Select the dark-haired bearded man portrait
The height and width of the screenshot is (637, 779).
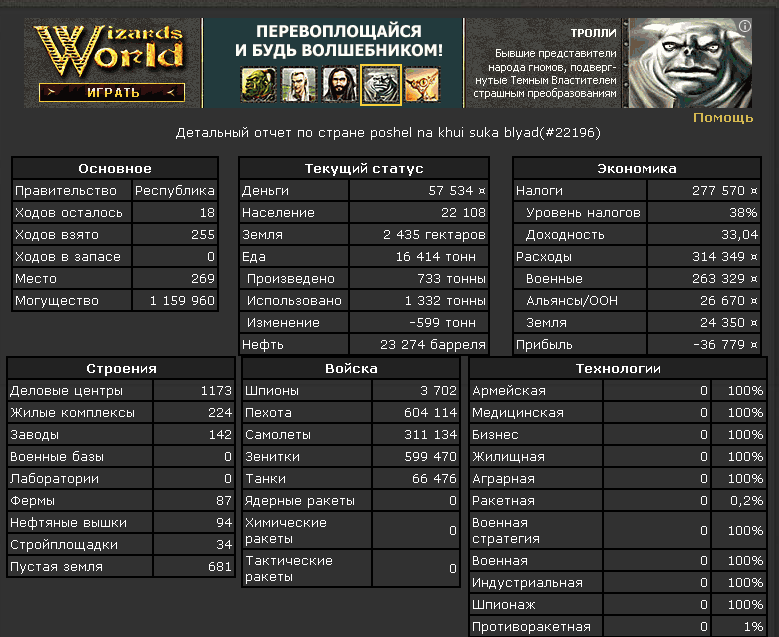click(340, 85)
